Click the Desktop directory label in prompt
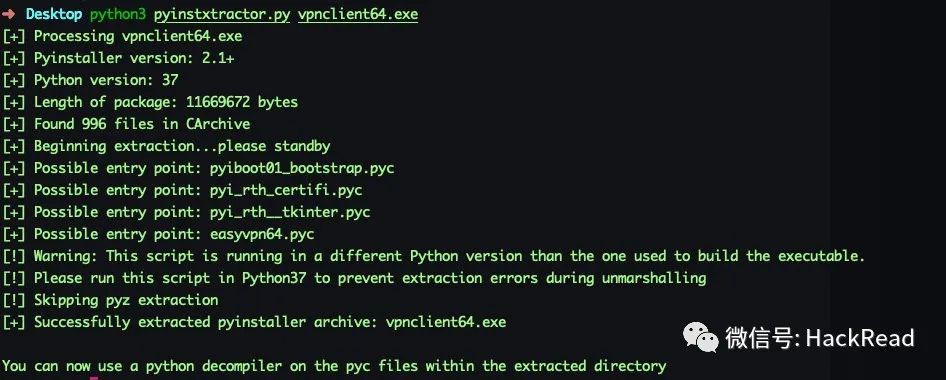This screenshot has height=380, width=946. [x=54, y=14]
